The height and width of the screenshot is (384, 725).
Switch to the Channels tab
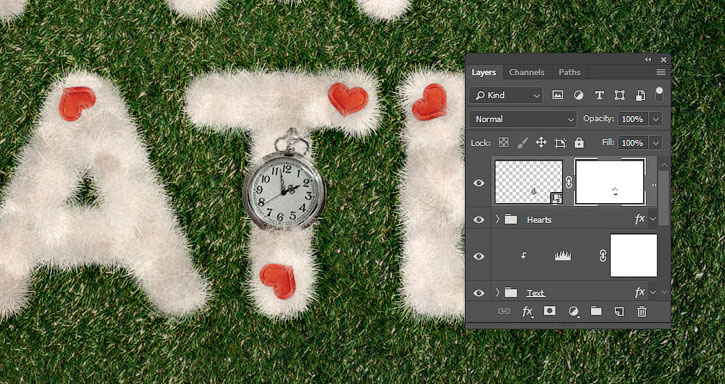pos(527,72)
